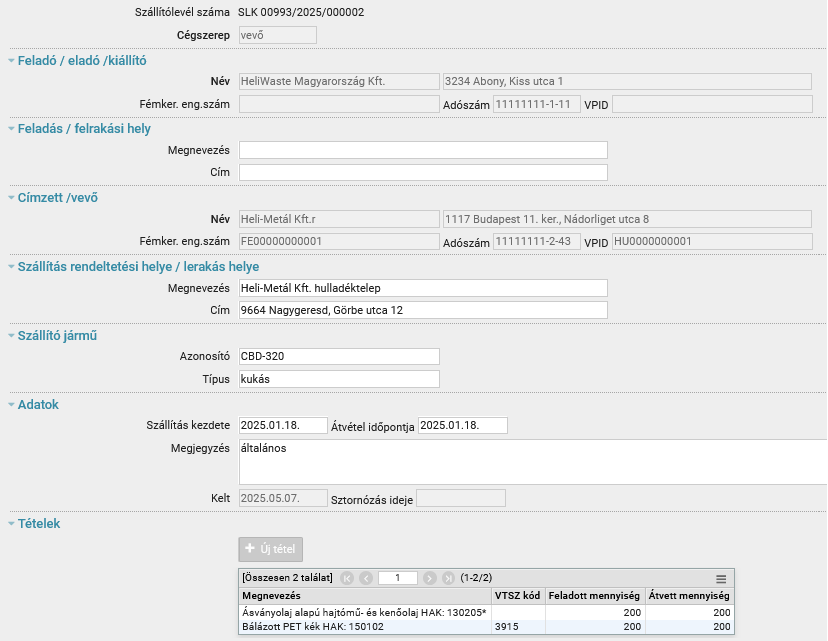Select the Bálázott PET kék row
Image resolution: width=828 pixels, height=641 pixels.
pyautogui.click(x=486, y=627)
